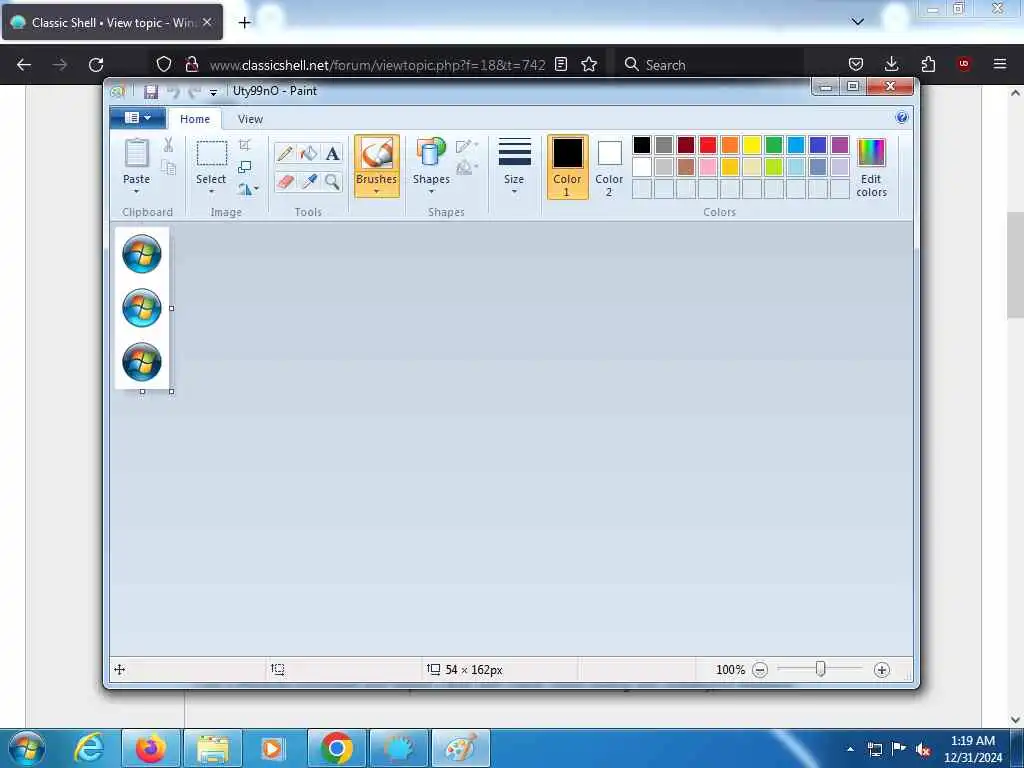Click zoom out minus button

(x=760, y=670)
